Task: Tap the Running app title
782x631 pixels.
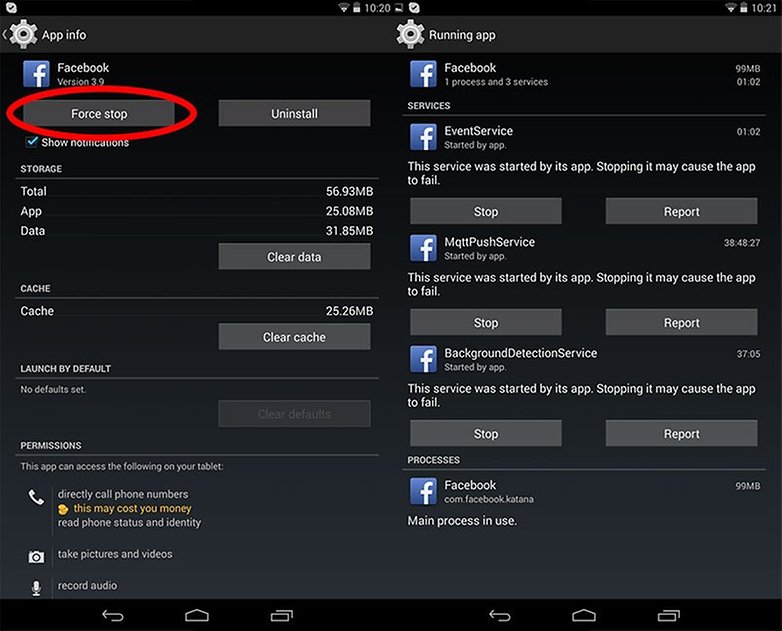Action: 462,35
